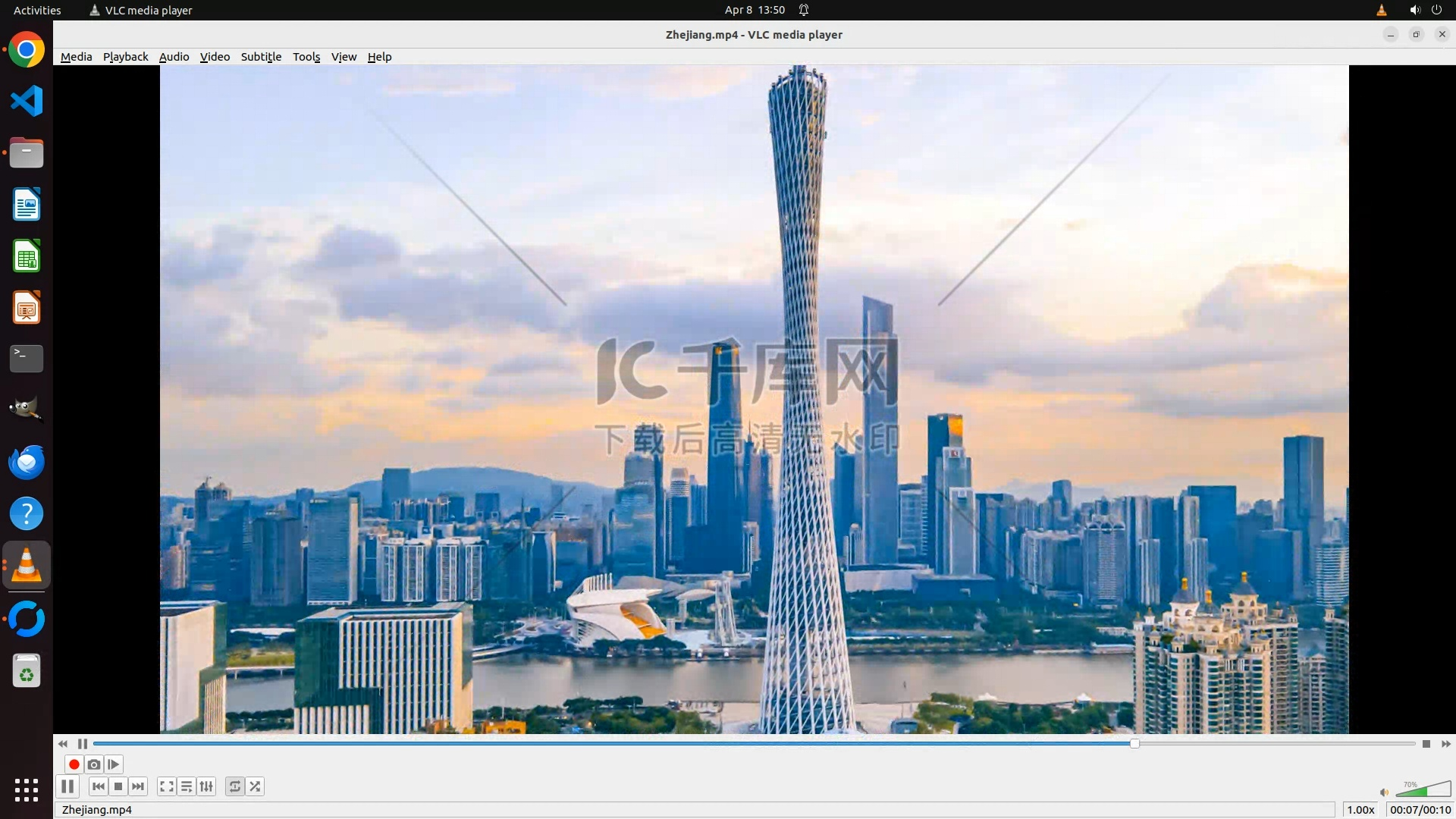This screenshot has width=1456, height=819.
Task: Toggle fullscreen video mode
Action: 167,786
